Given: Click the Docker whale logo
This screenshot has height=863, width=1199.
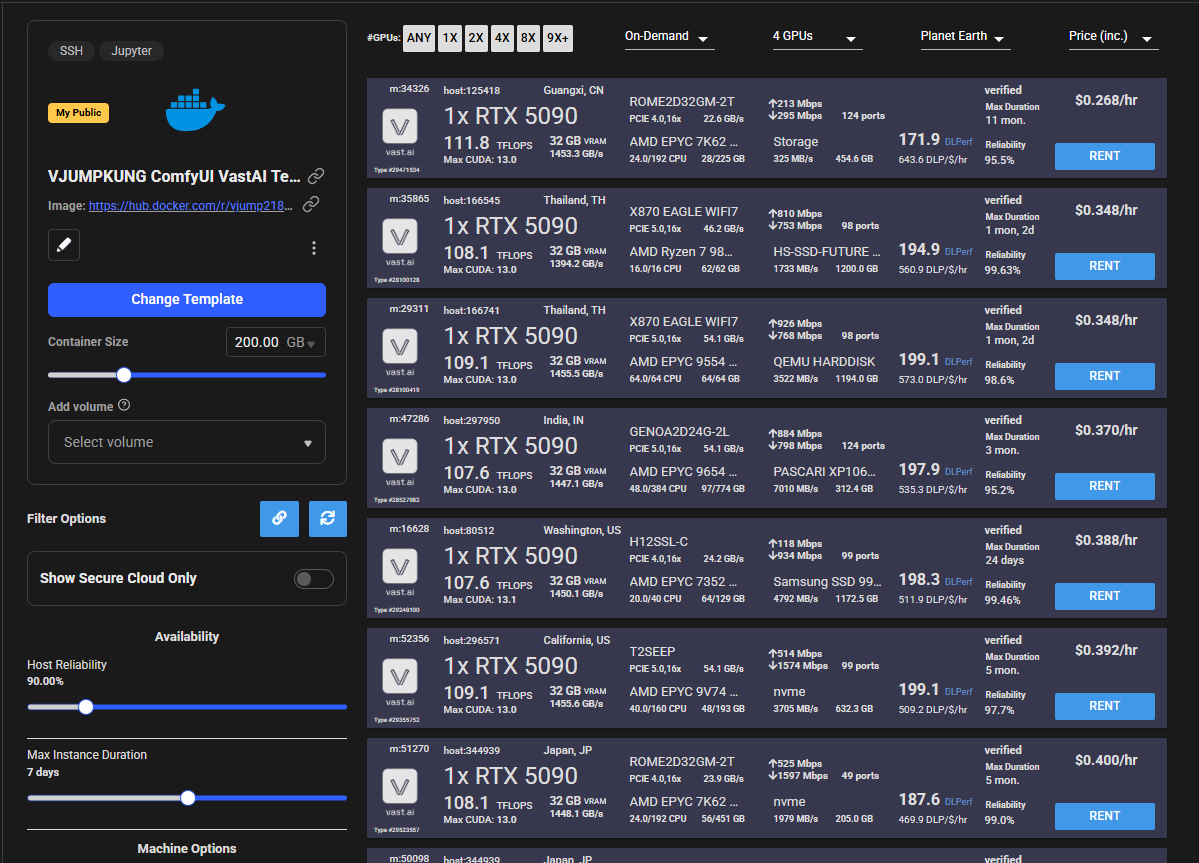Looking at the screenshot, I should pyautogui.click(x=196, y=110).
